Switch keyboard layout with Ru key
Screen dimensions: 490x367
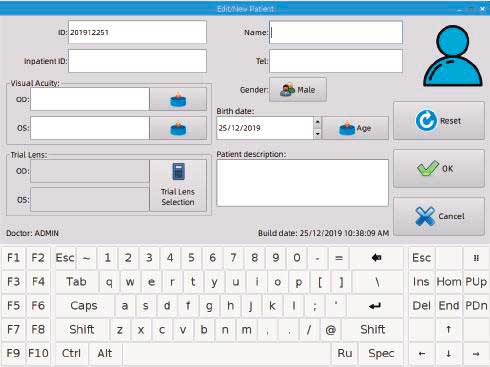click(x=345, y=353)
